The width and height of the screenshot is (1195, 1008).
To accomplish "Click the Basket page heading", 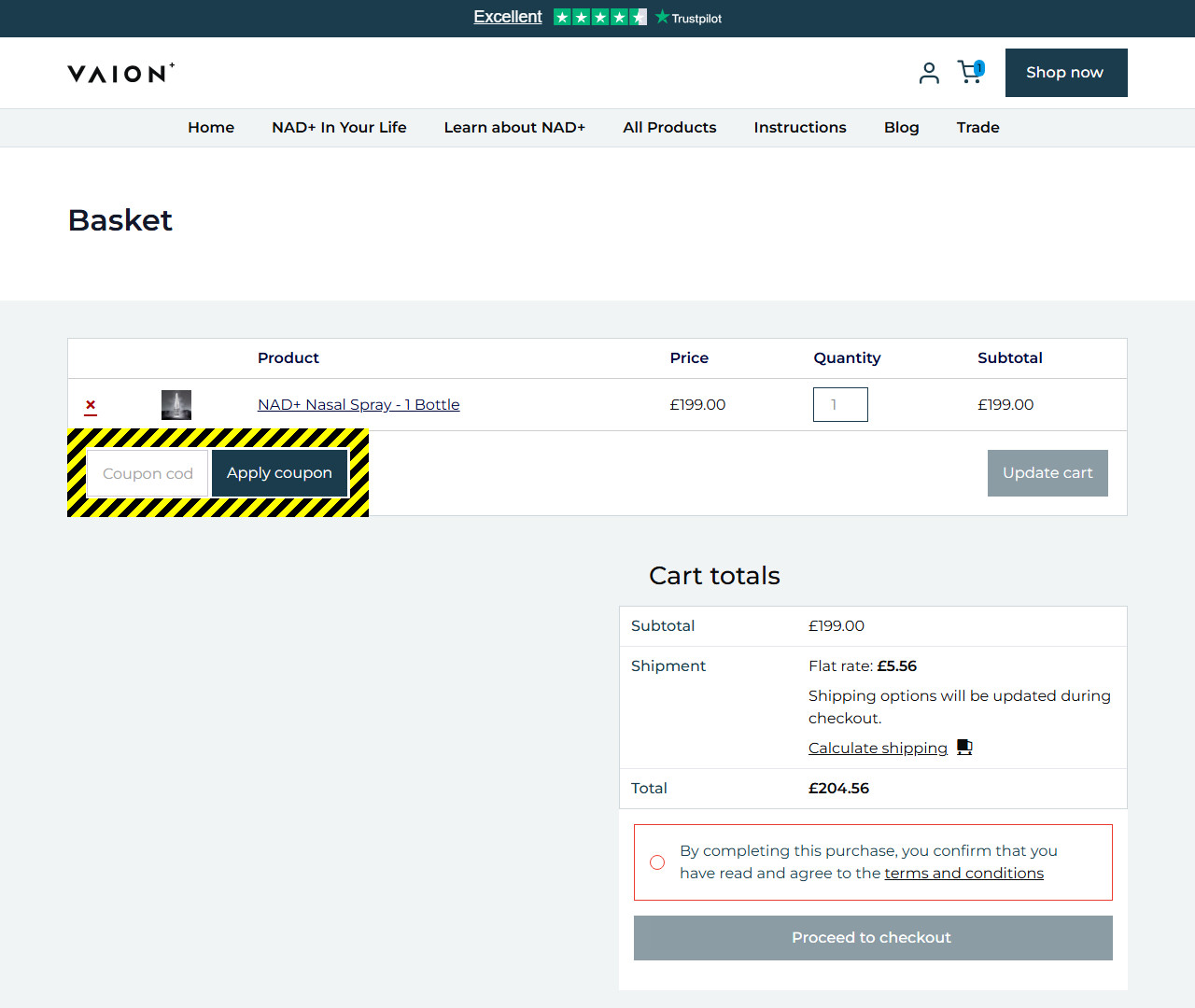I will coord(120,220).
